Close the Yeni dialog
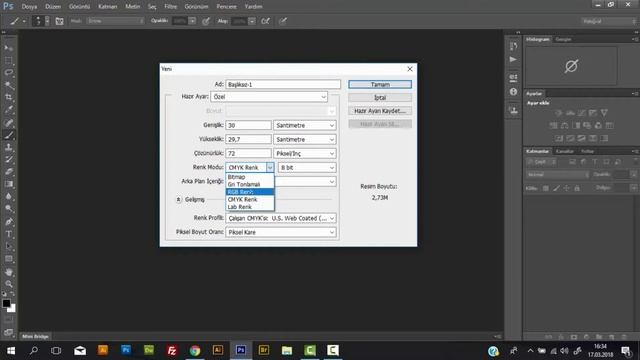The image size is (640, 360). click(x=410, y=69)
